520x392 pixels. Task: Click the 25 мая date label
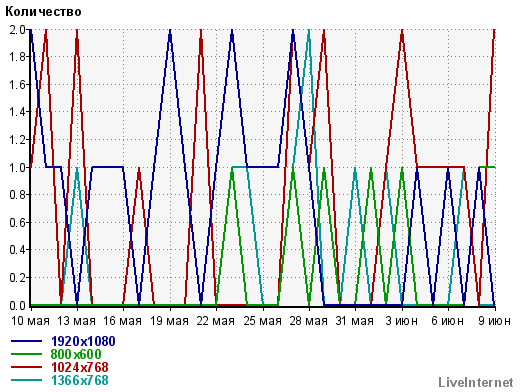(262, 321)
